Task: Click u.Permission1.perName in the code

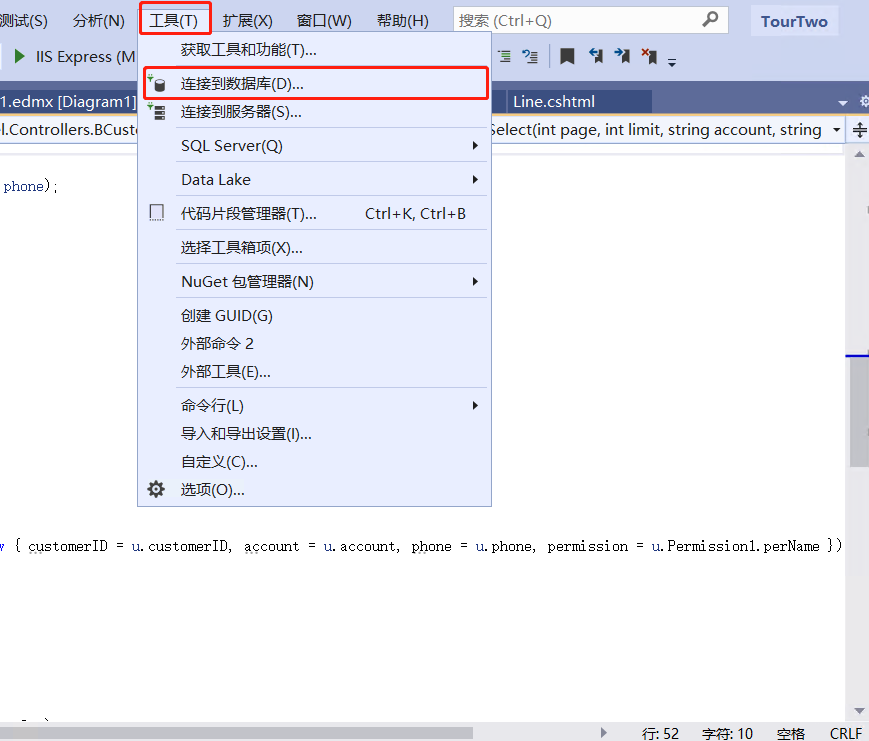Action: tap(735, 546)
